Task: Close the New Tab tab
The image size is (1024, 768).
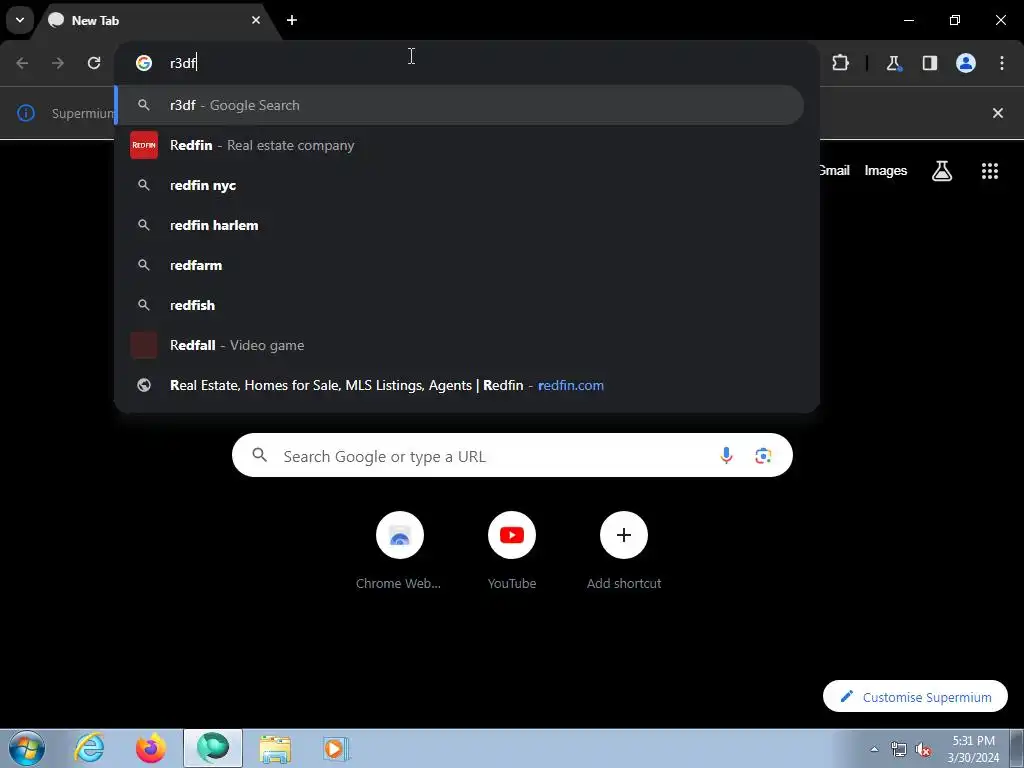Action: click(256, 20)
